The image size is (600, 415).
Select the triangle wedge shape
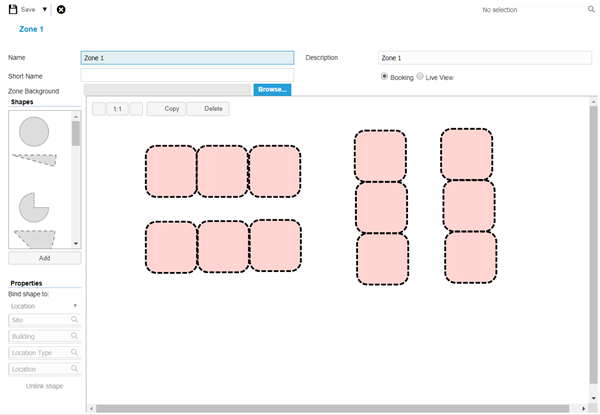point(34,159)
